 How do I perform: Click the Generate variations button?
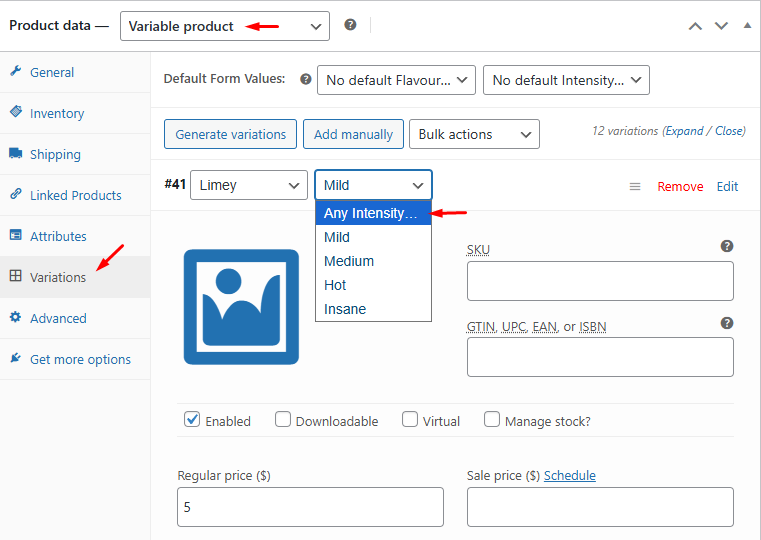click(230, 134)
